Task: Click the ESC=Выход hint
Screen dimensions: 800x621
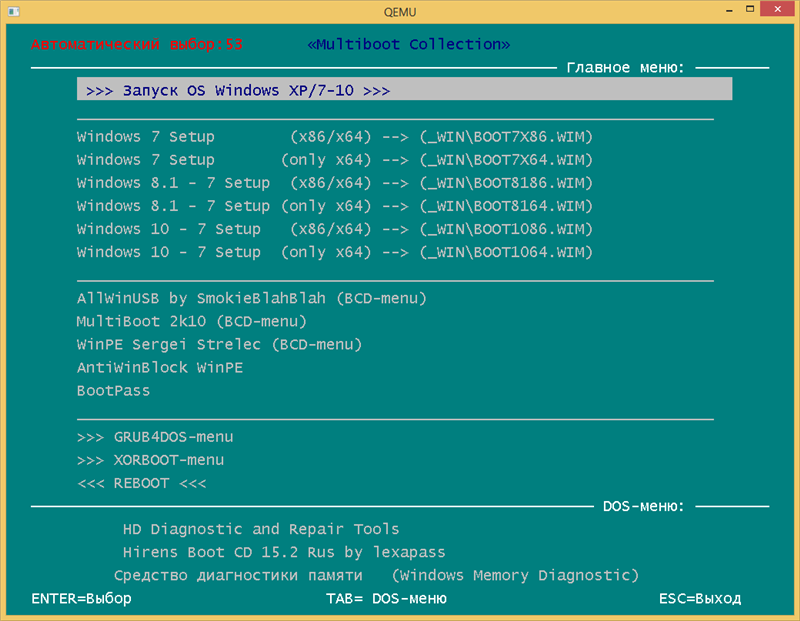Action: (x=699, y=599)
